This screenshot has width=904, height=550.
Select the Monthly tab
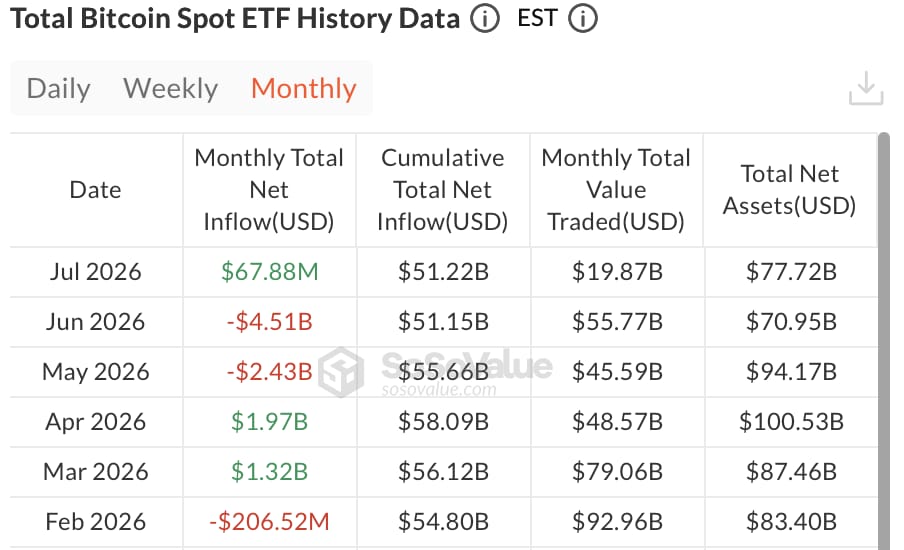tap(304, 89)
